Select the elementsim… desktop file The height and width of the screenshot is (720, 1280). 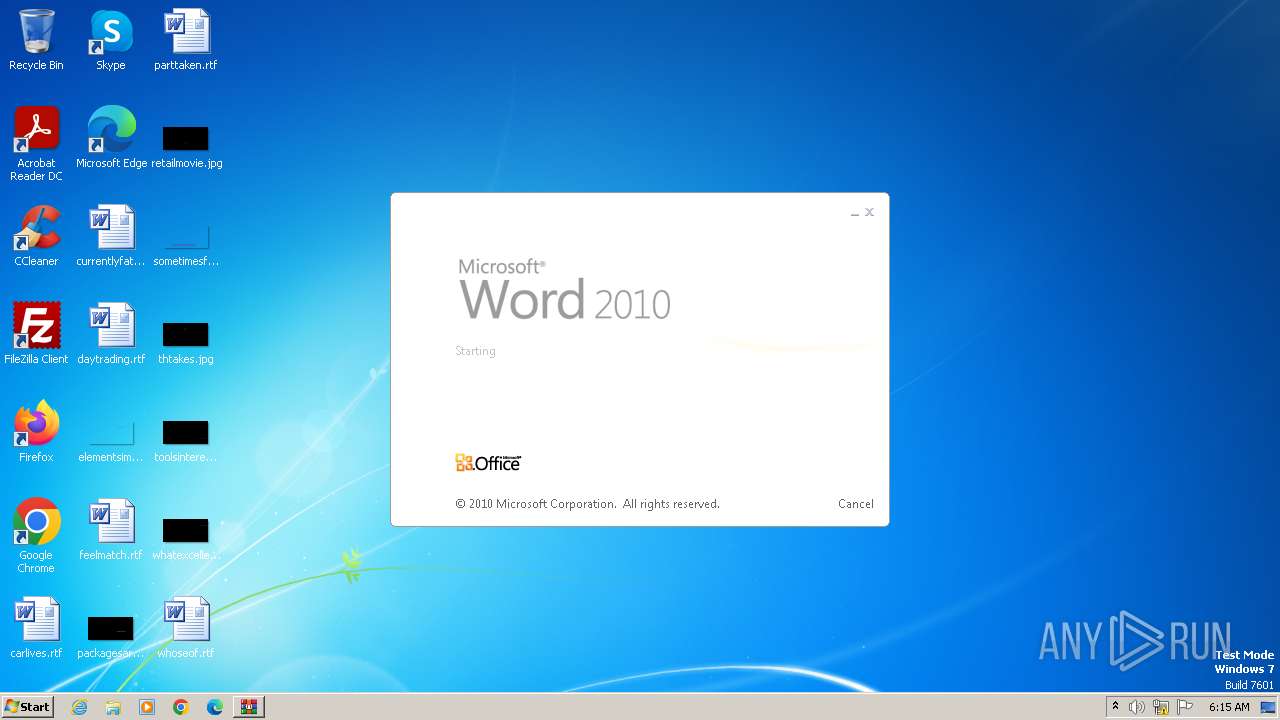[111, 441]
